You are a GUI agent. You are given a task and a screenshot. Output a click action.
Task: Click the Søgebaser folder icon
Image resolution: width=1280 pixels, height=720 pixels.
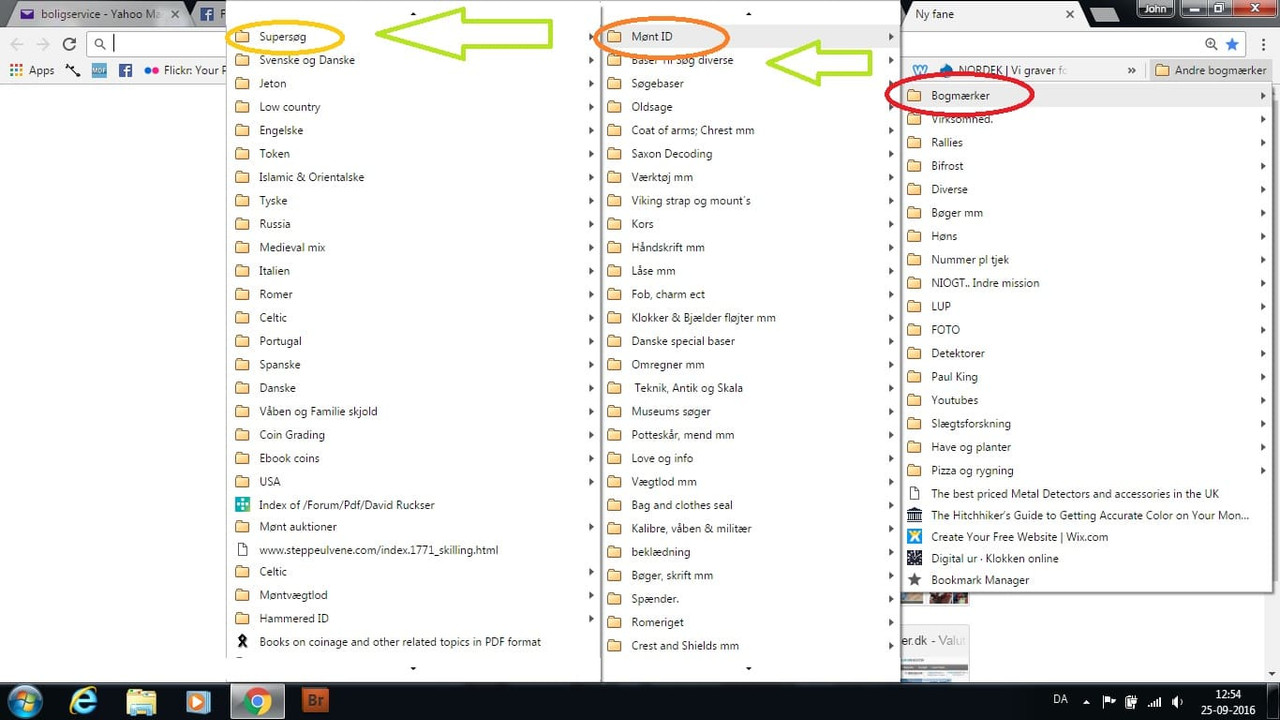click(614, 84)
